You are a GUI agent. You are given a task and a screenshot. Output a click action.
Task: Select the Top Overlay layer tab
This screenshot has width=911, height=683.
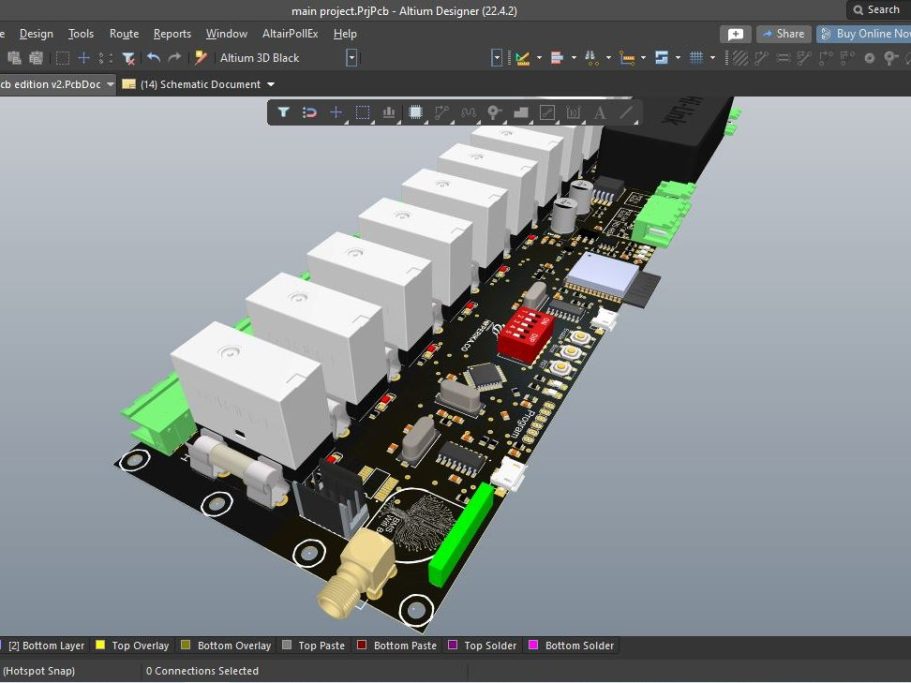132,645
